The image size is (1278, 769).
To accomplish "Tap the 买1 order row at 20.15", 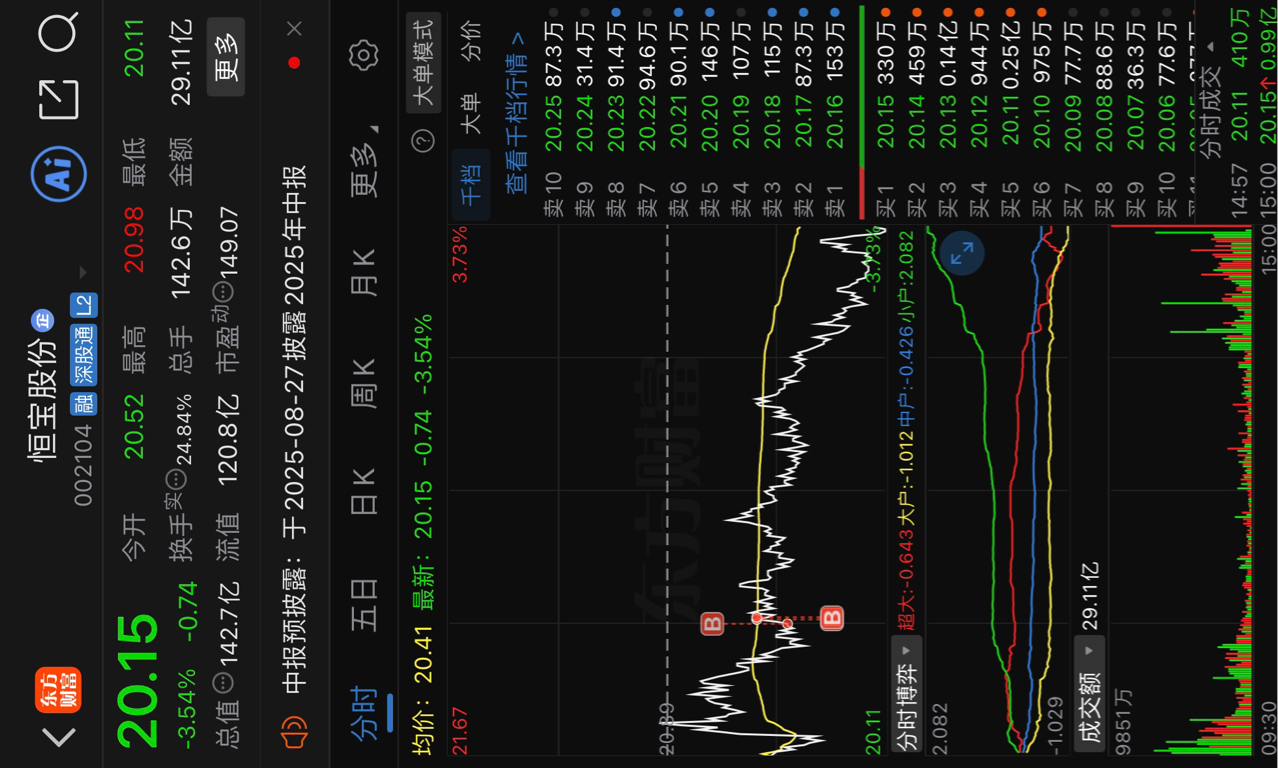I will point(886,113).
